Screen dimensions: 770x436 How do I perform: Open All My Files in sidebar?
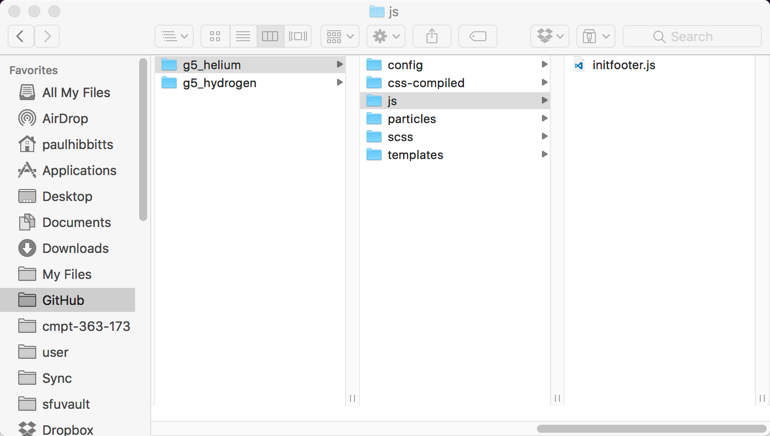click(x=67, y=92)
